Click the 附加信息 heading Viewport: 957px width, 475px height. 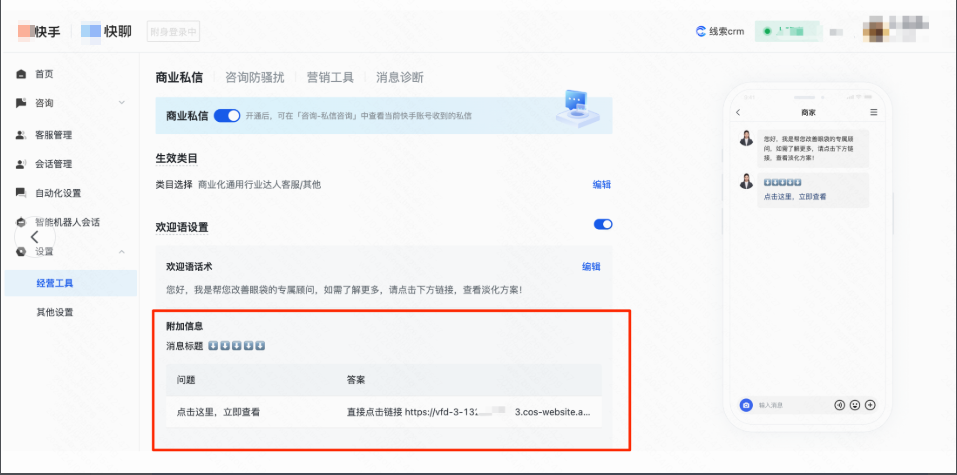184,327
